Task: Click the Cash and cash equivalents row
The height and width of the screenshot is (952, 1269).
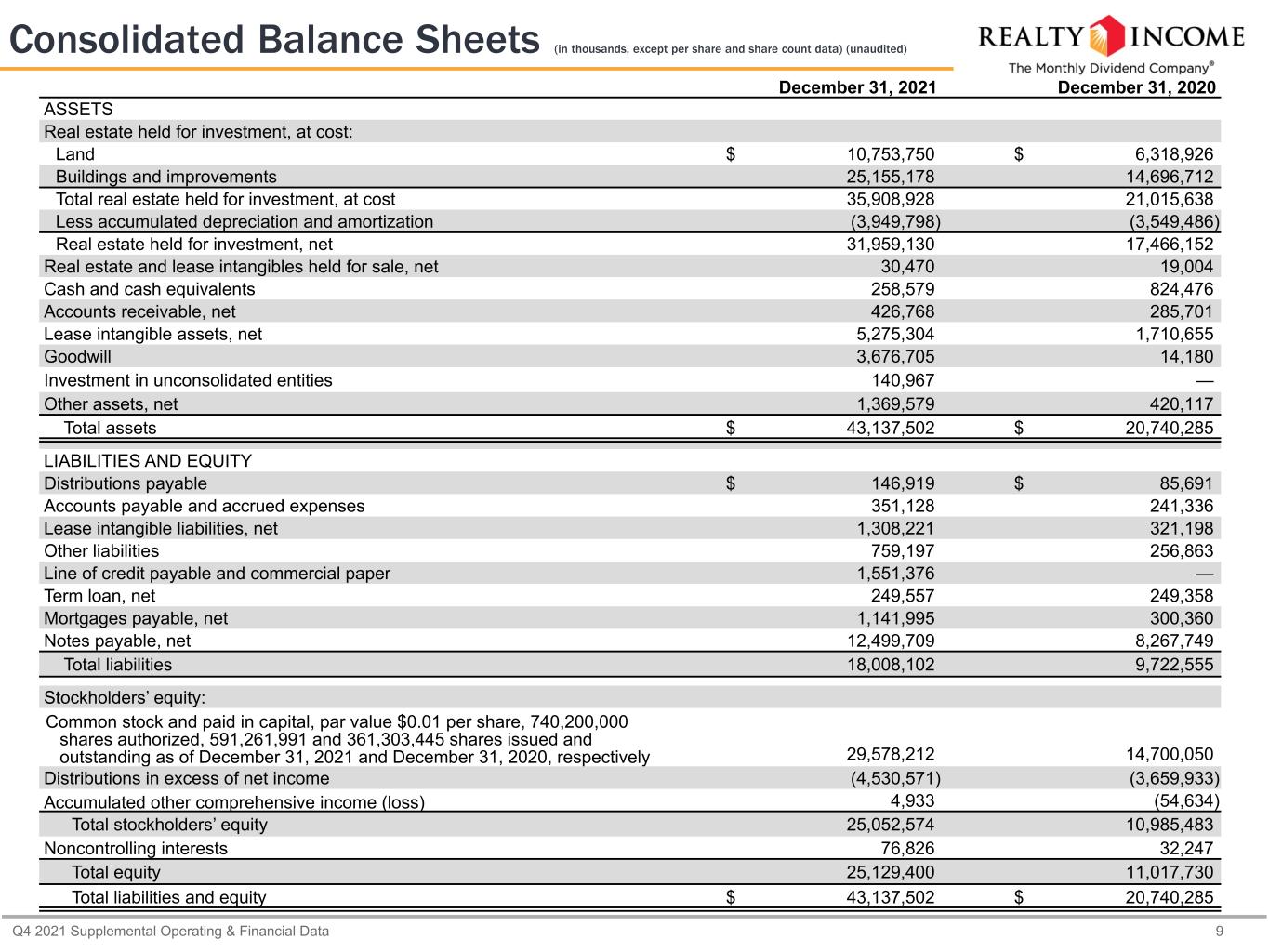Action: [x=630, y=289]
